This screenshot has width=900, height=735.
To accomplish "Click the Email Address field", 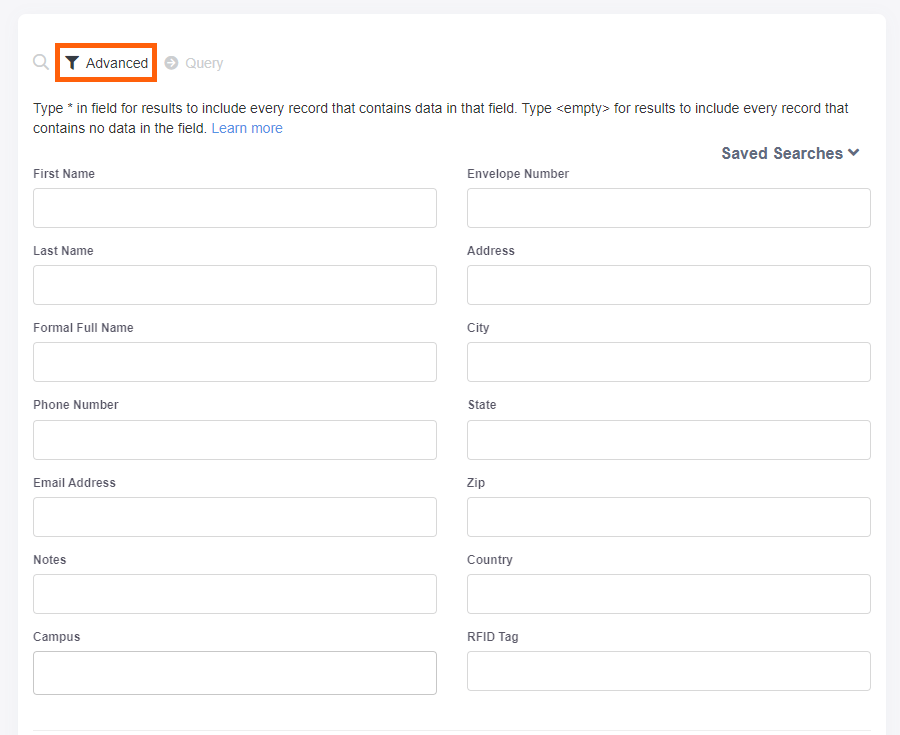I will coord(235,517).
